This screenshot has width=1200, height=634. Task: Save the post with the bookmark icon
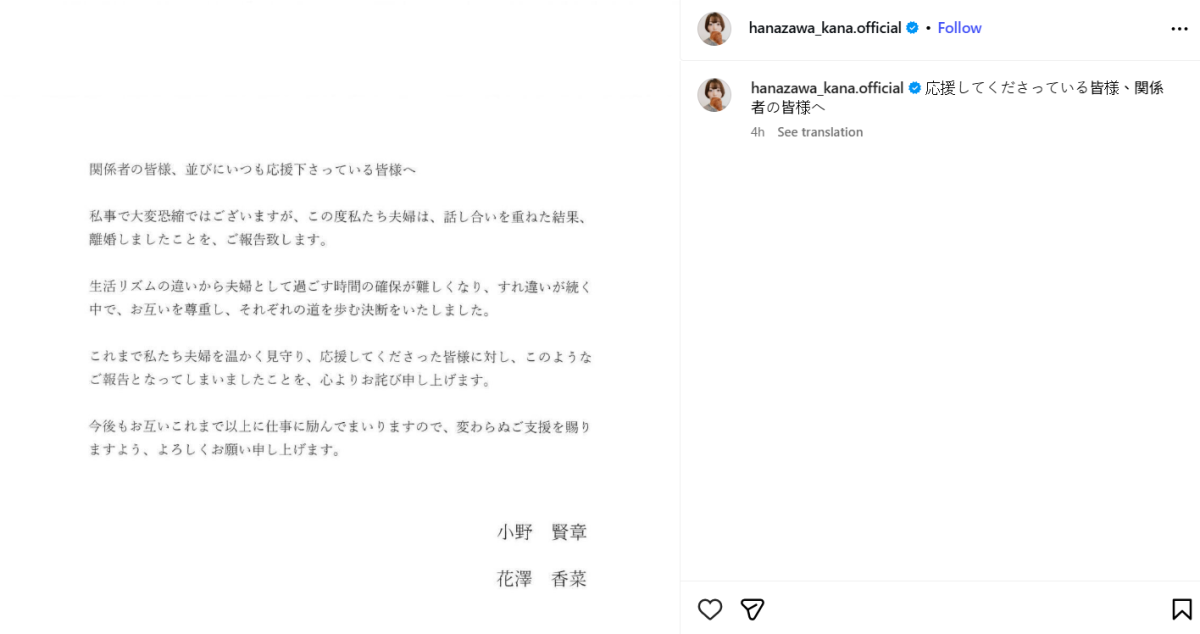point(1181,609)
